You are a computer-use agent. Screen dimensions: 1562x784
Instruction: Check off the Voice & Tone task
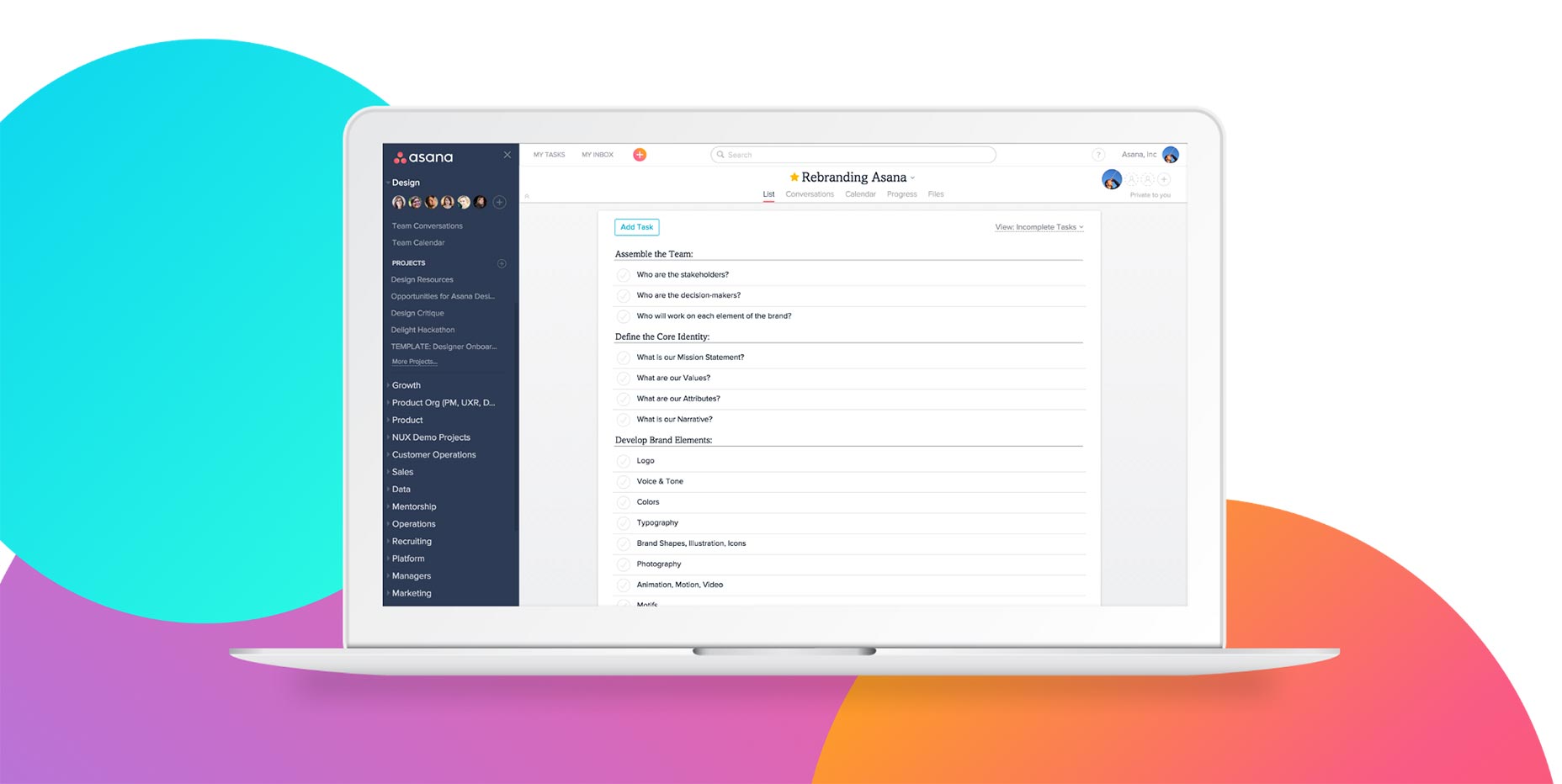624,482
